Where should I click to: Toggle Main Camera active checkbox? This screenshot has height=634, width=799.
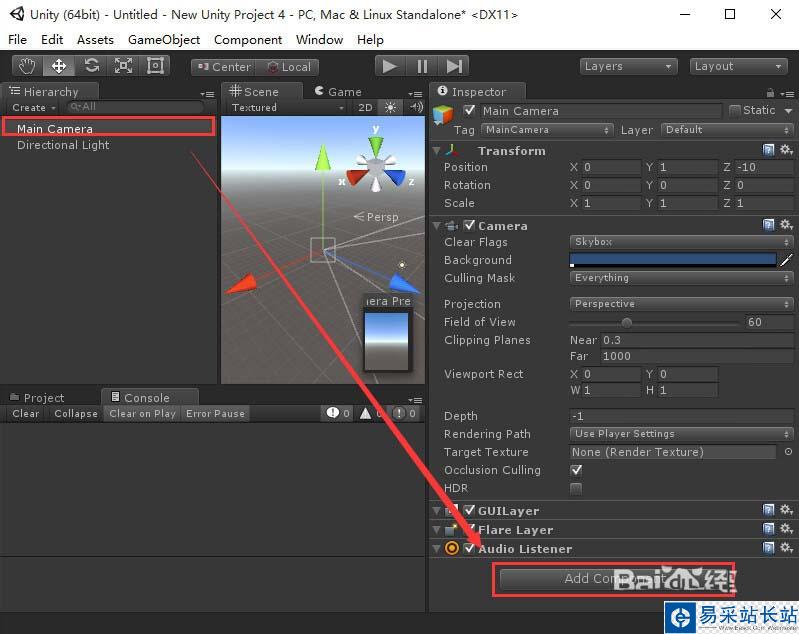coord(469,110)
